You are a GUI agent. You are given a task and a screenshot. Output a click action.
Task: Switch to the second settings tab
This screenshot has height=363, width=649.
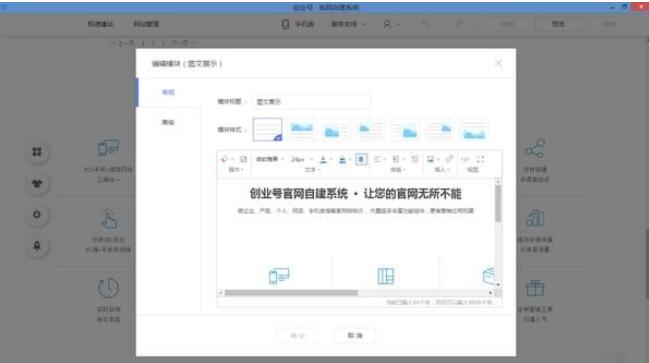[x=168, y=122]
